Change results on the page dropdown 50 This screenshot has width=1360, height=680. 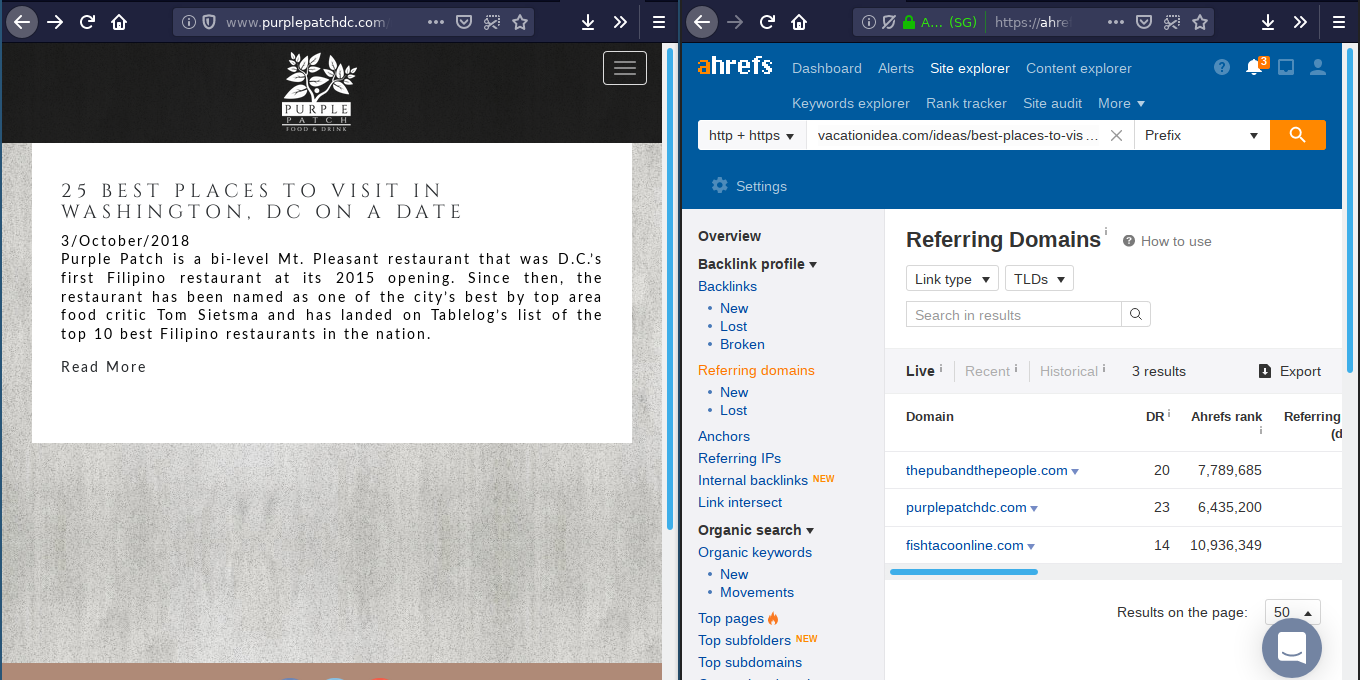pyautogui.click(x=1293, y=612)
